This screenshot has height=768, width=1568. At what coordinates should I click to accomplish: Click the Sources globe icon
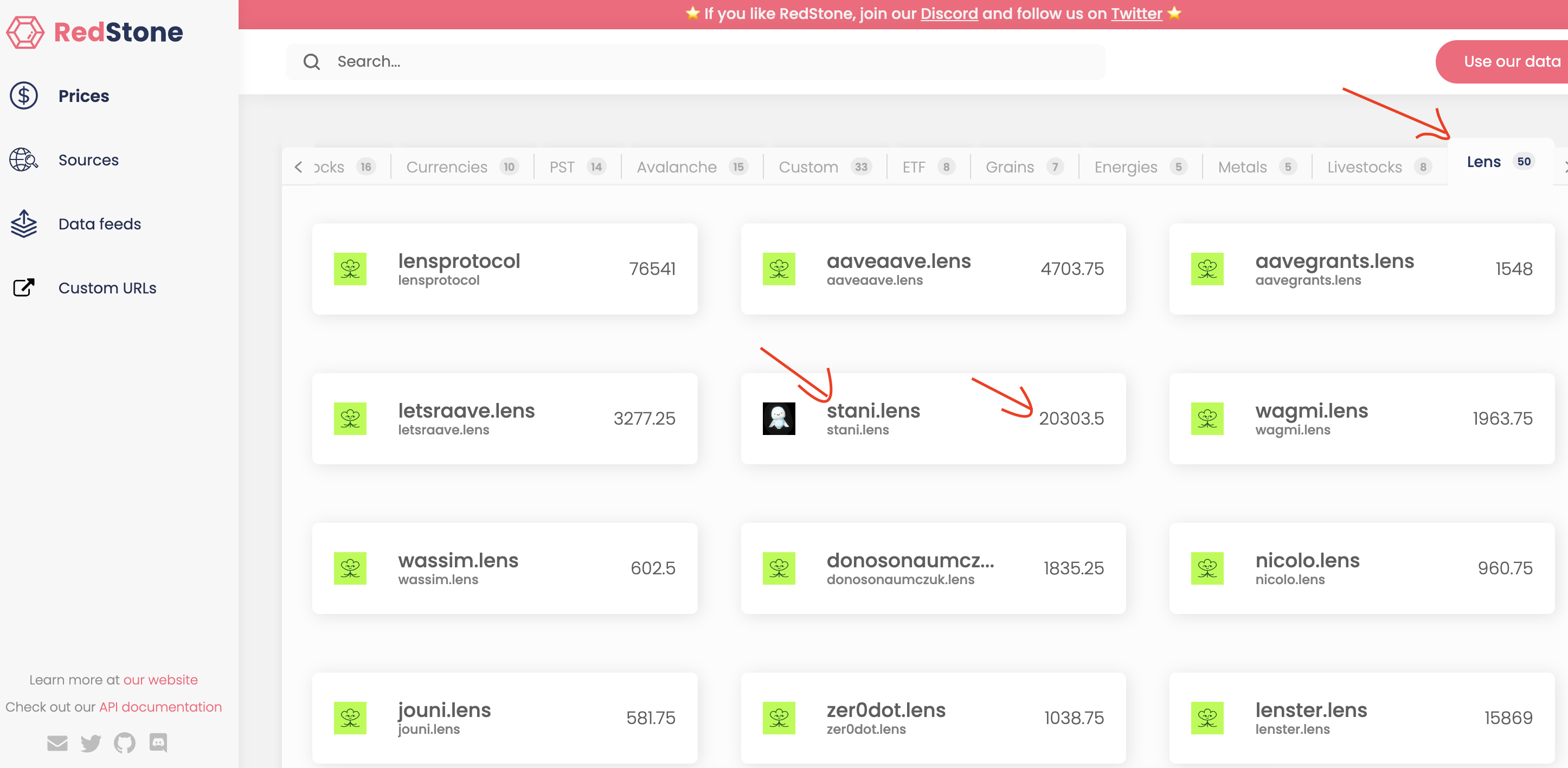[24, 159]
